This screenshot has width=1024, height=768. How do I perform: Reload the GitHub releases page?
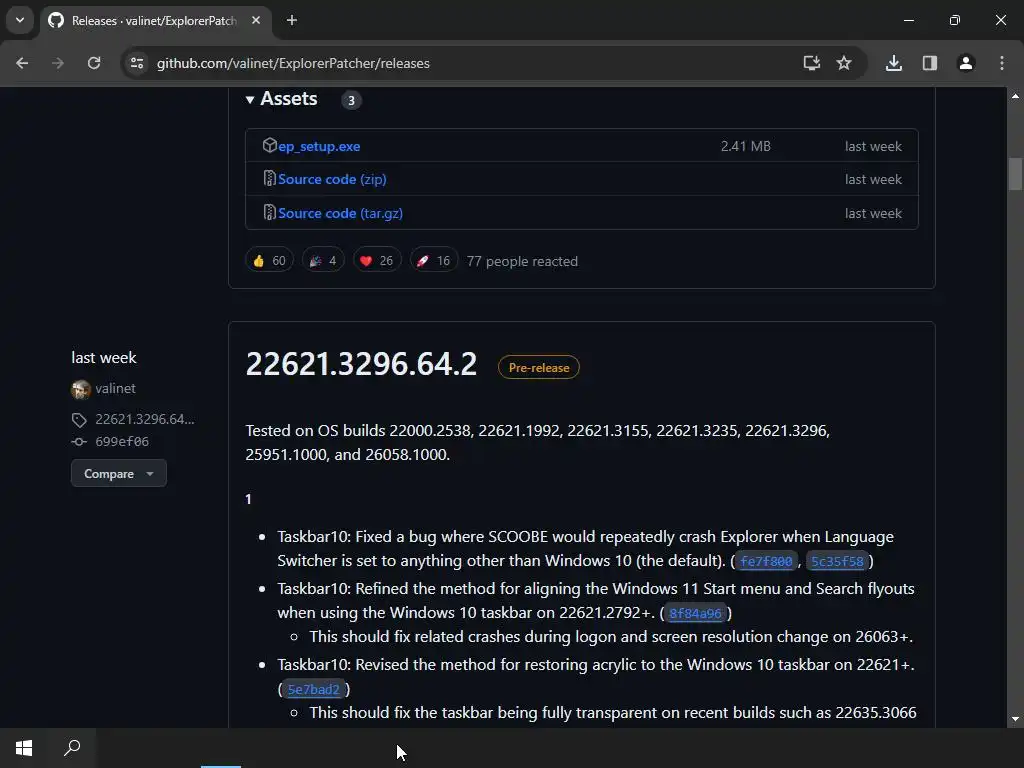tap(94, 63)
